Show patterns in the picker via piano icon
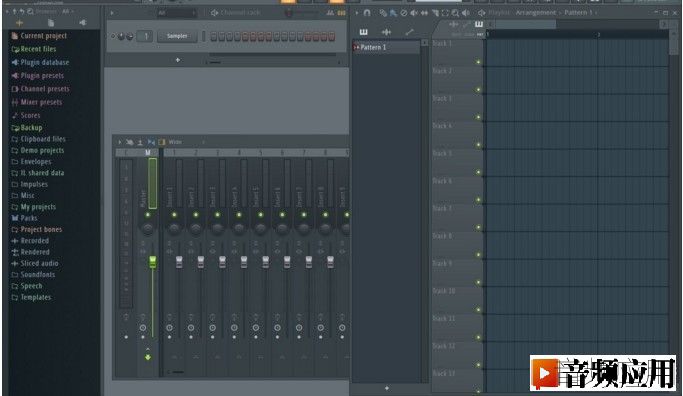The height and width of the screenshot is (396, 683). coord(363,32)
